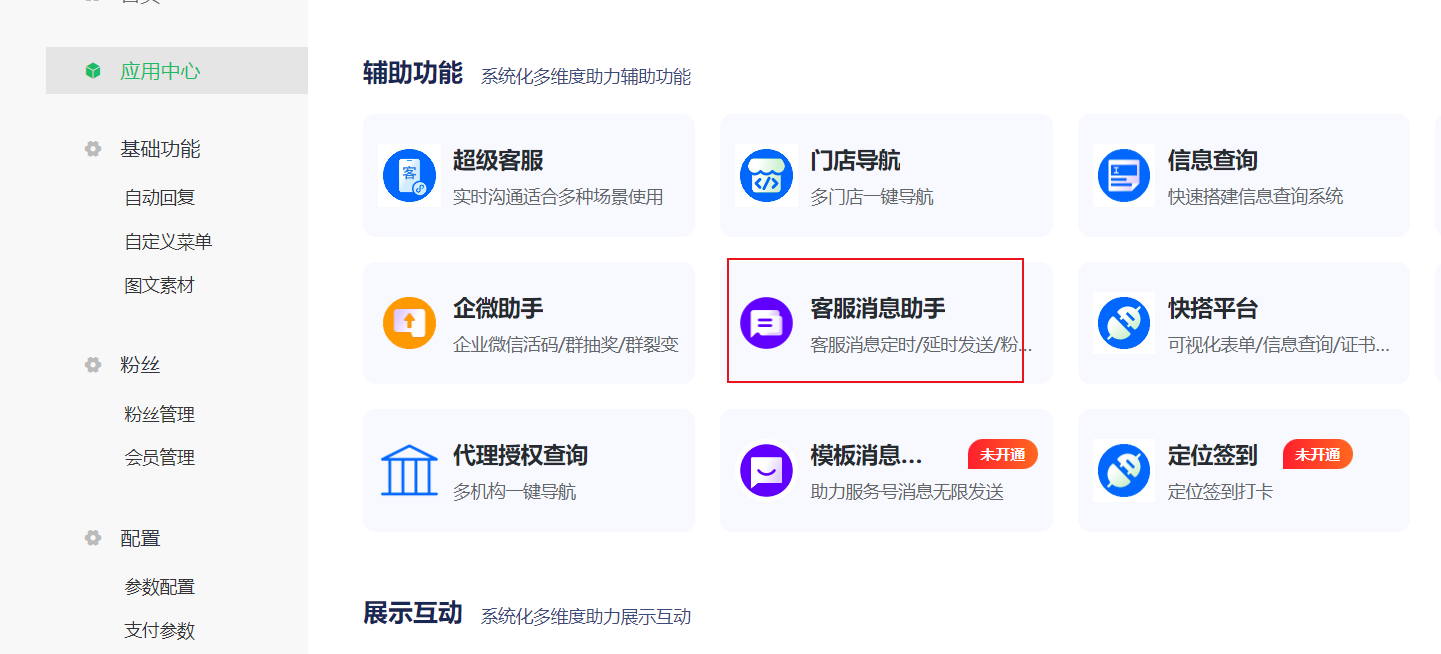Screen dimensions: 1441x654
Task: Open the 快搭平台 plug icon
Action: pos(1124,323)
